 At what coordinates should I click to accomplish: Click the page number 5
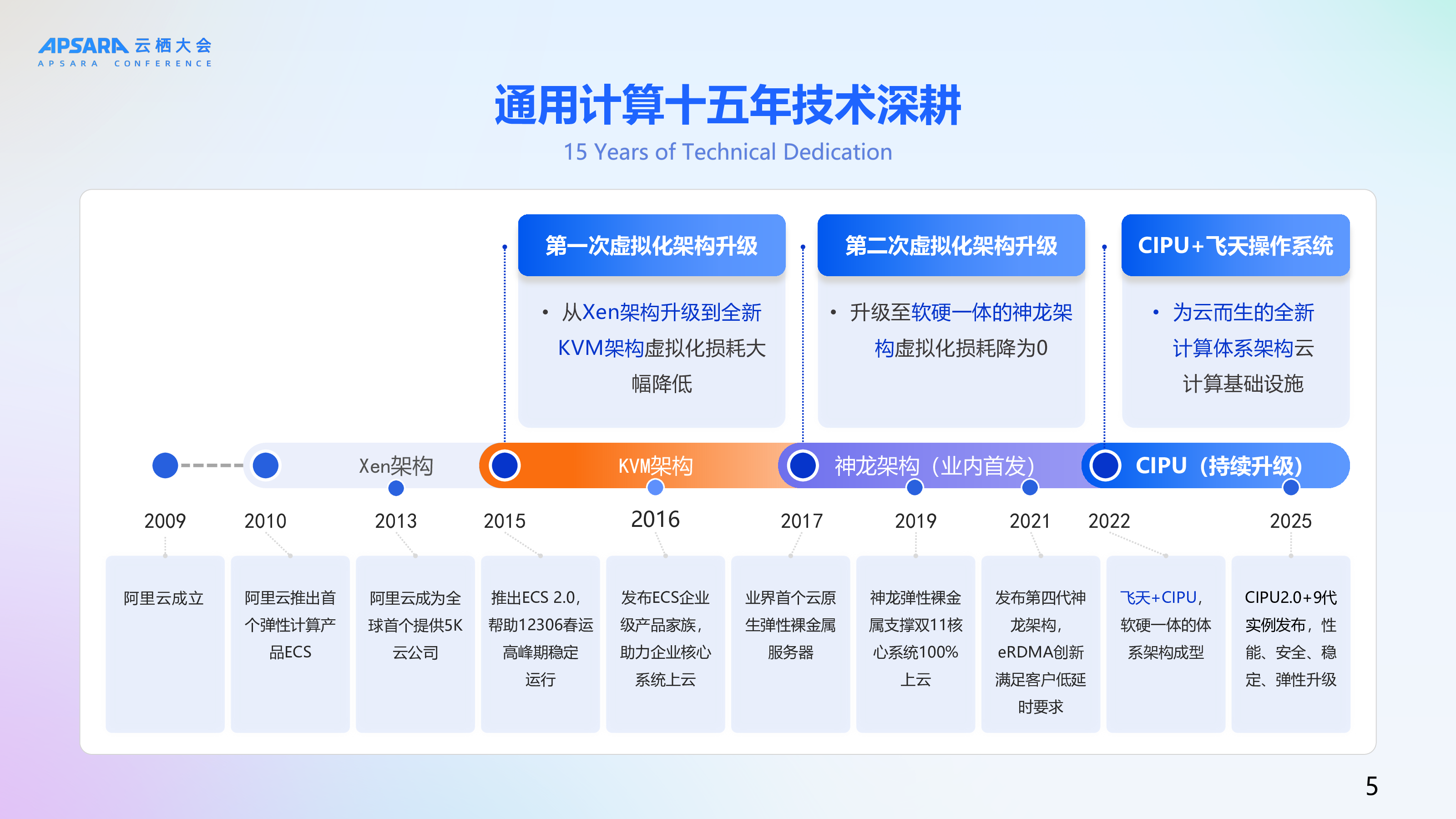(1372, 786)
